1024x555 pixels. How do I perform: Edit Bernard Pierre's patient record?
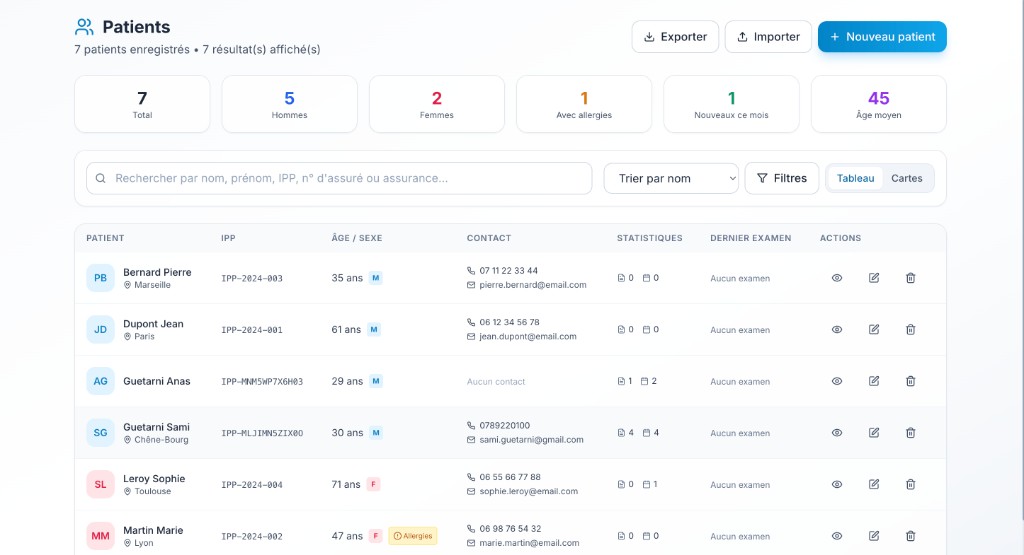tap(874, 278)
